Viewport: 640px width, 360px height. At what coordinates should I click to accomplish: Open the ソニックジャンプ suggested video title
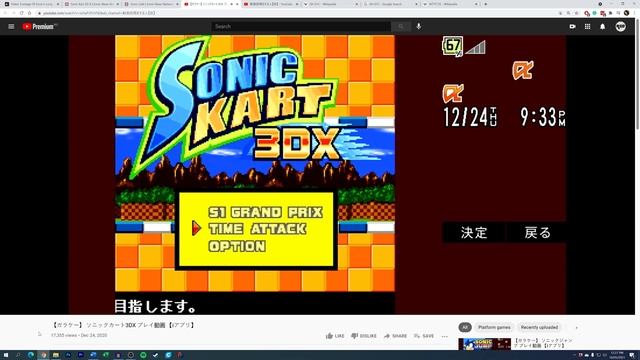(543, 343)
